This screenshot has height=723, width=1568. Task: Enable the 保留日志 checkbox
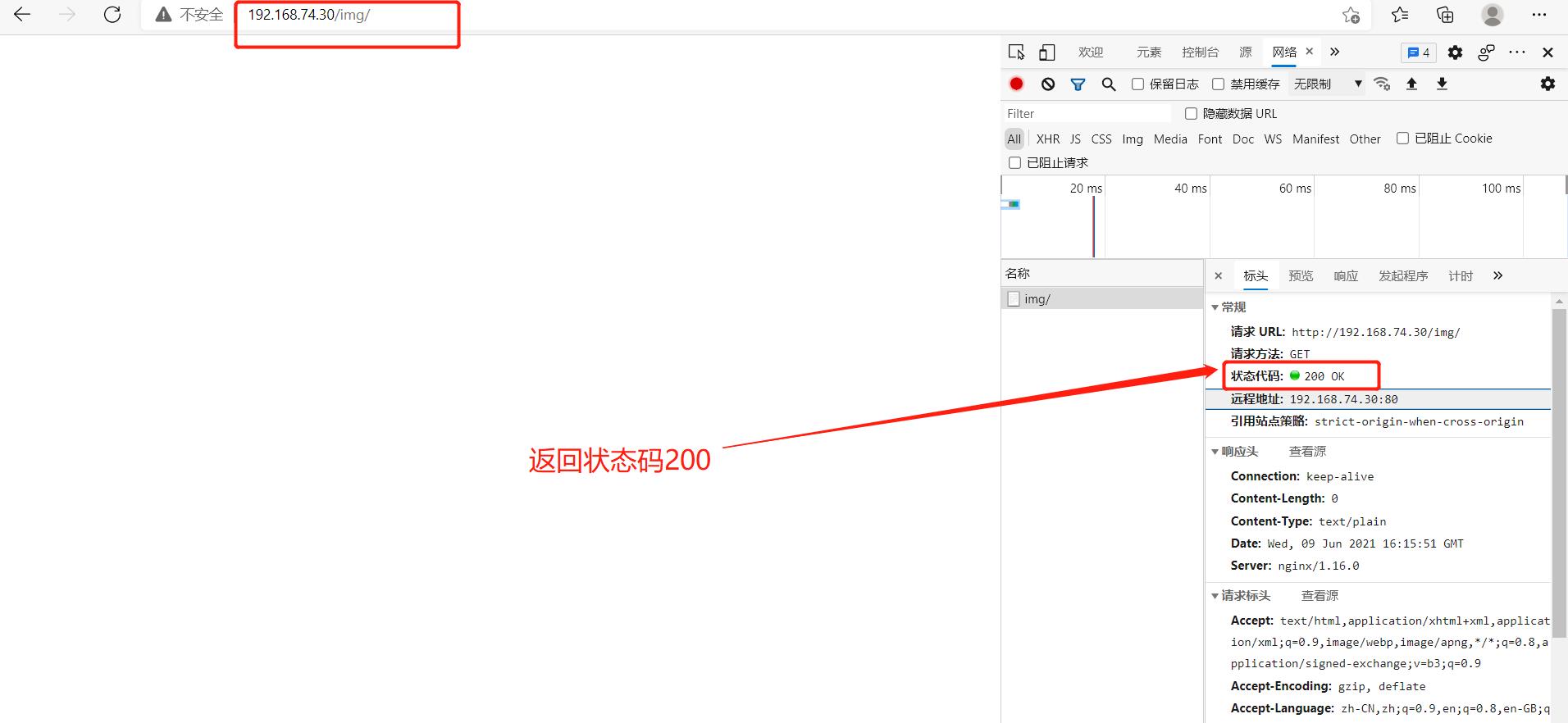click(1137, 84)
